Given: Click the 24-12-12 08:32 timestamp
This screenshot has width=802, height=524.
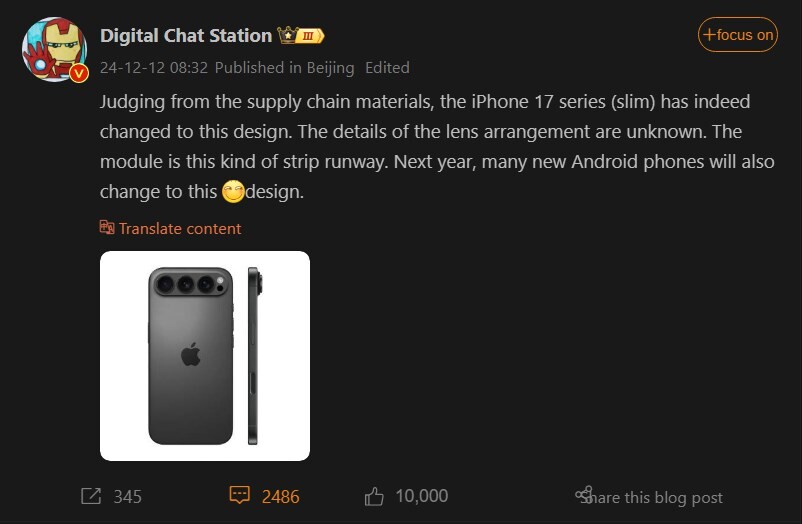Looking at the screenshot, I should point(154,68).
